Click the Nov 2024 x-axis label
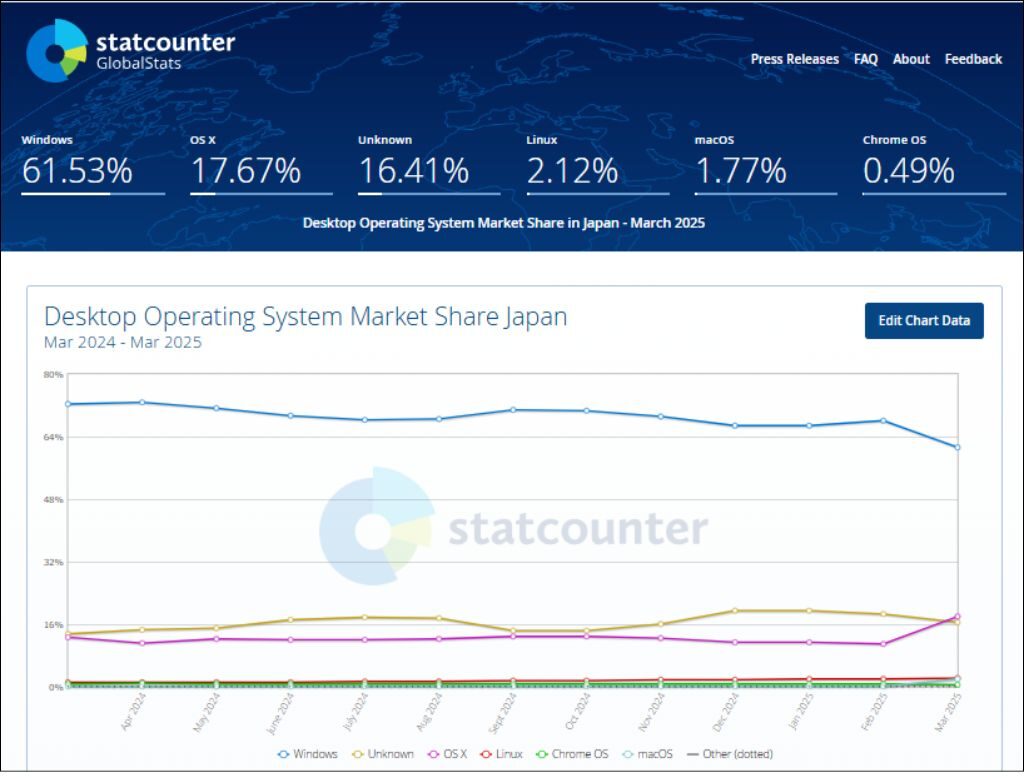1024x778 pixels. 652,712
